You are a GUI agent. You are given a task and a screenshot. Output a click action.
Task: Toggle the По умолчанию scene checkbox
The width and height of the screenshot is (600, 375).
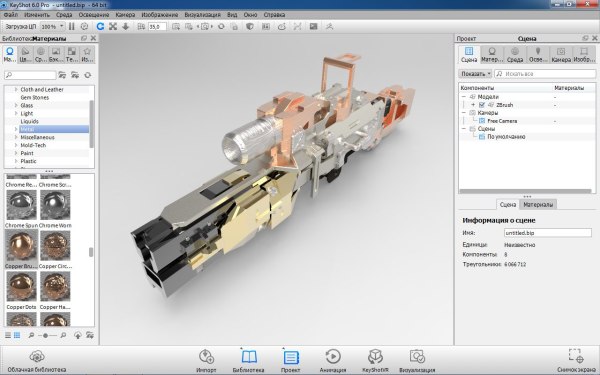click(482, 137)
